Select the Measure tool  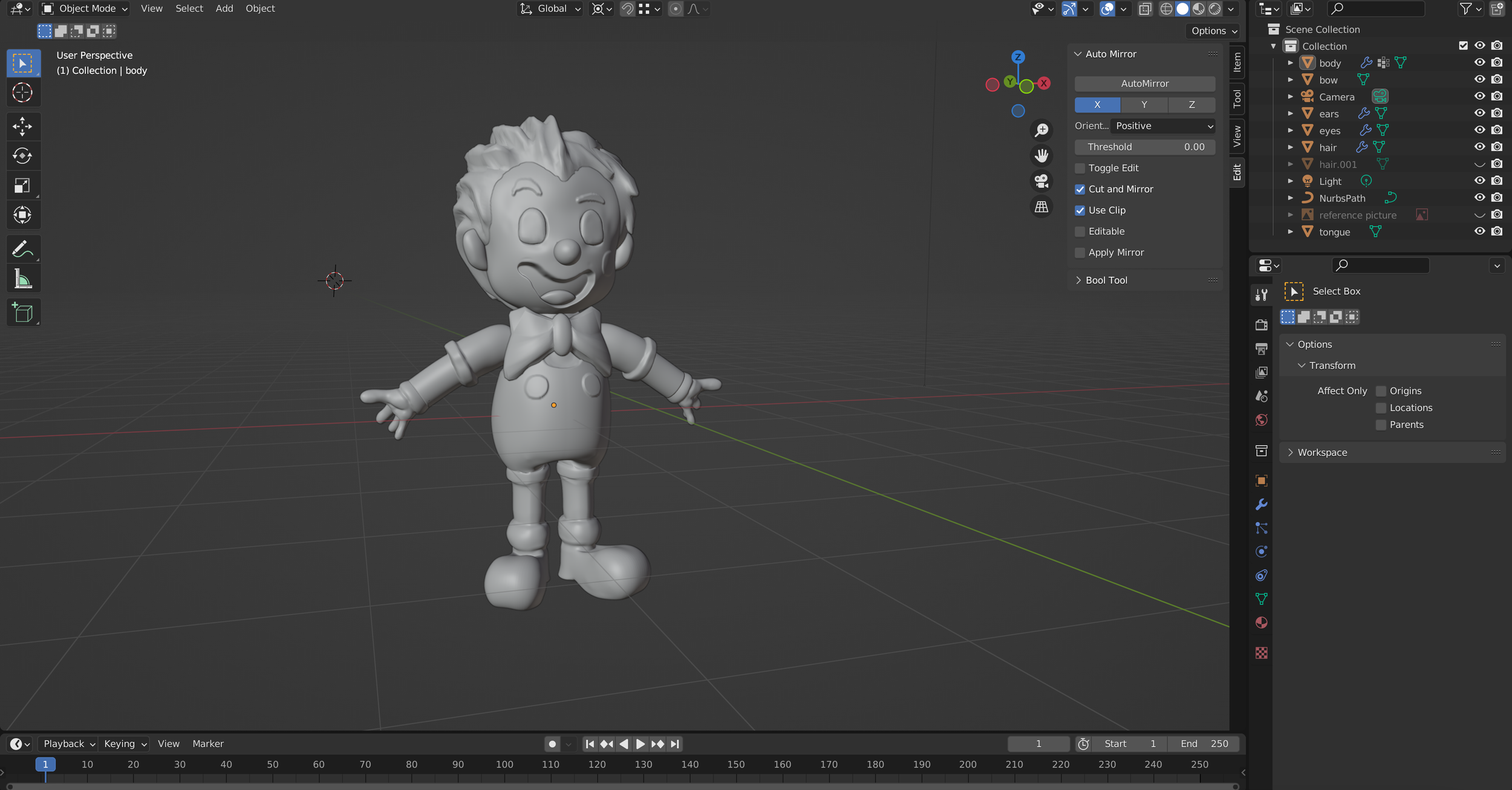[x=22, y=279]
